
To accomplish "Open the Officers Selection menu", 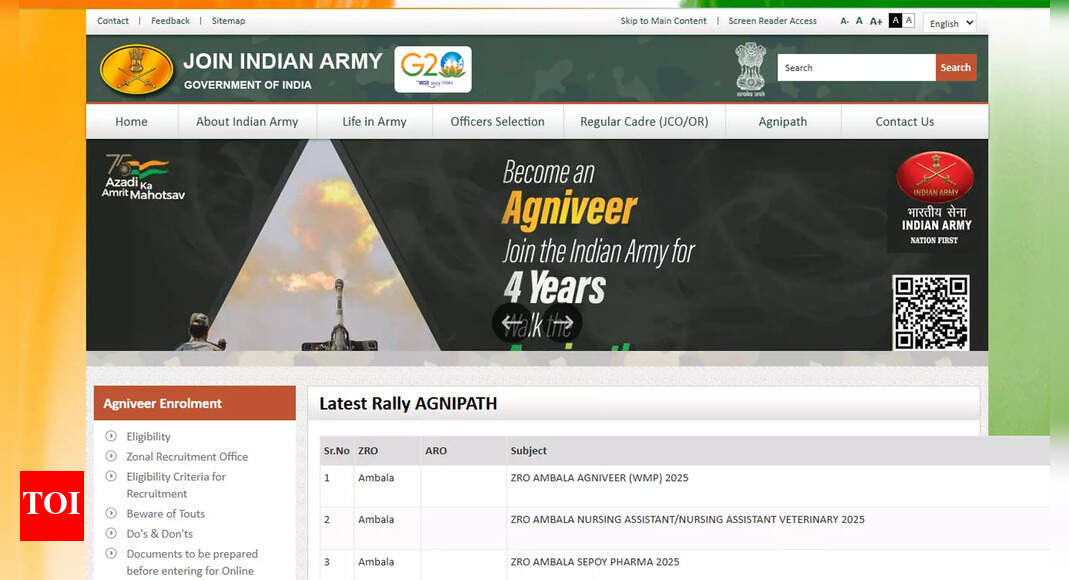I will click(x=497, y=122).
